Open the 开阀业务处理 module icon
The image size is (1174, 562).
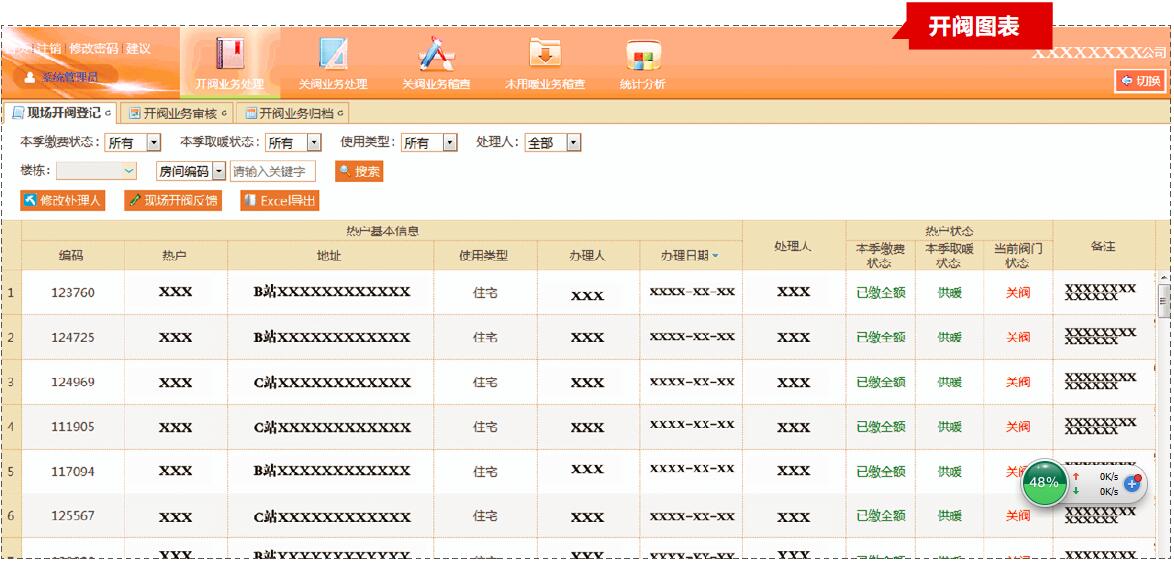[x=230, y=54]
